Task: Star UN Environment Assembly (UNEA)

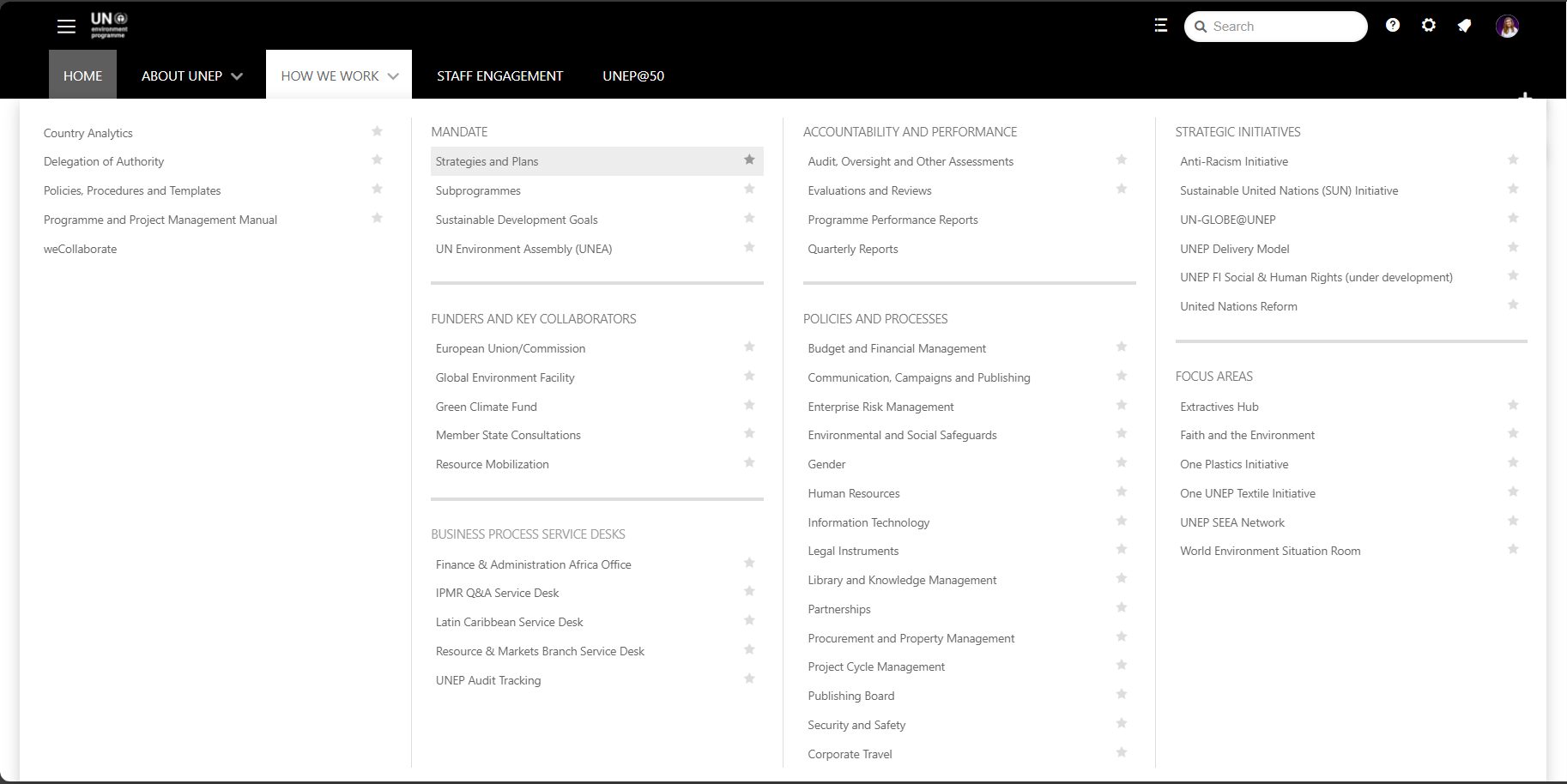Action: (749, 248)
